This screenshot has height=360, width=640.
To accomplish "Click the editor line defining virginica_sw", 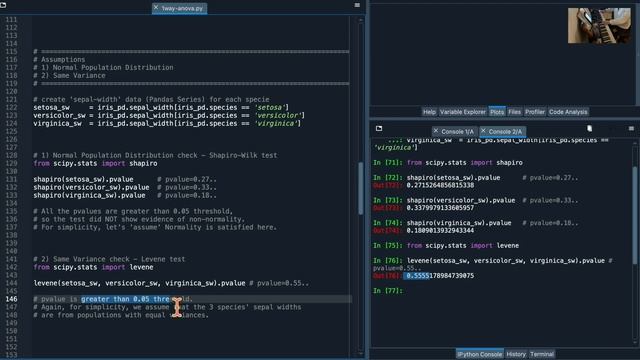I will tap(167, 123).
